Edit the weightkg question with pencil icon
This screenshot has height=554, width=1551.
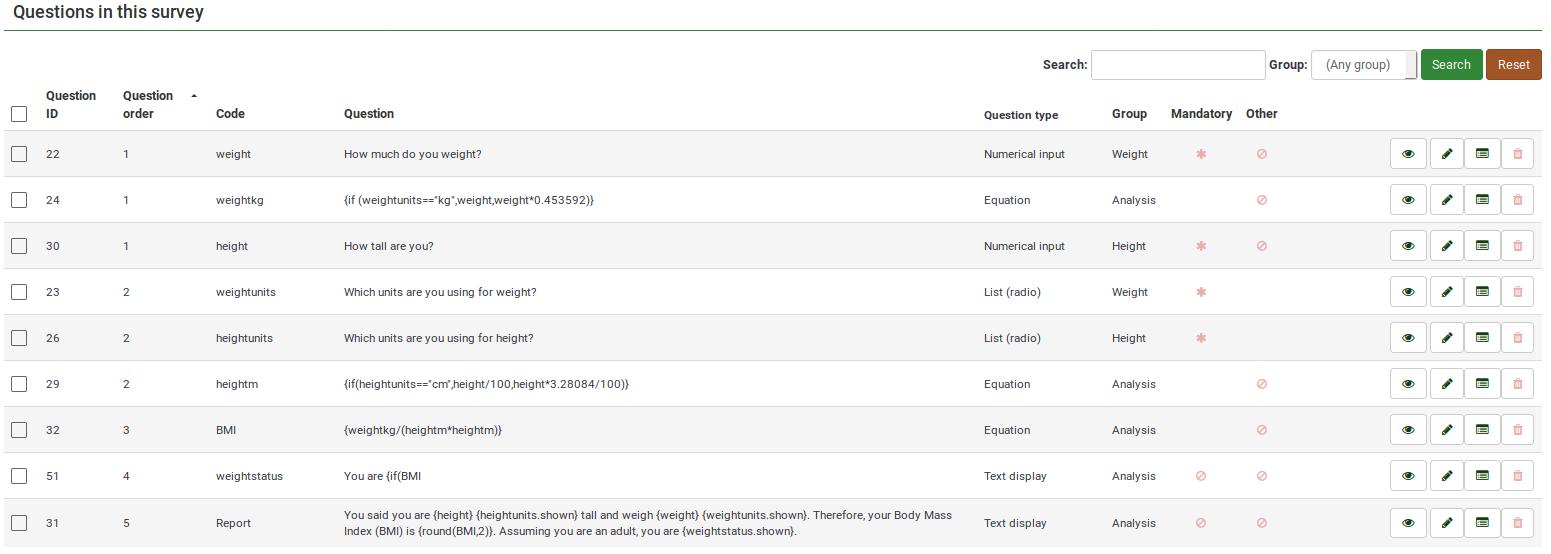pos(1446,200)
